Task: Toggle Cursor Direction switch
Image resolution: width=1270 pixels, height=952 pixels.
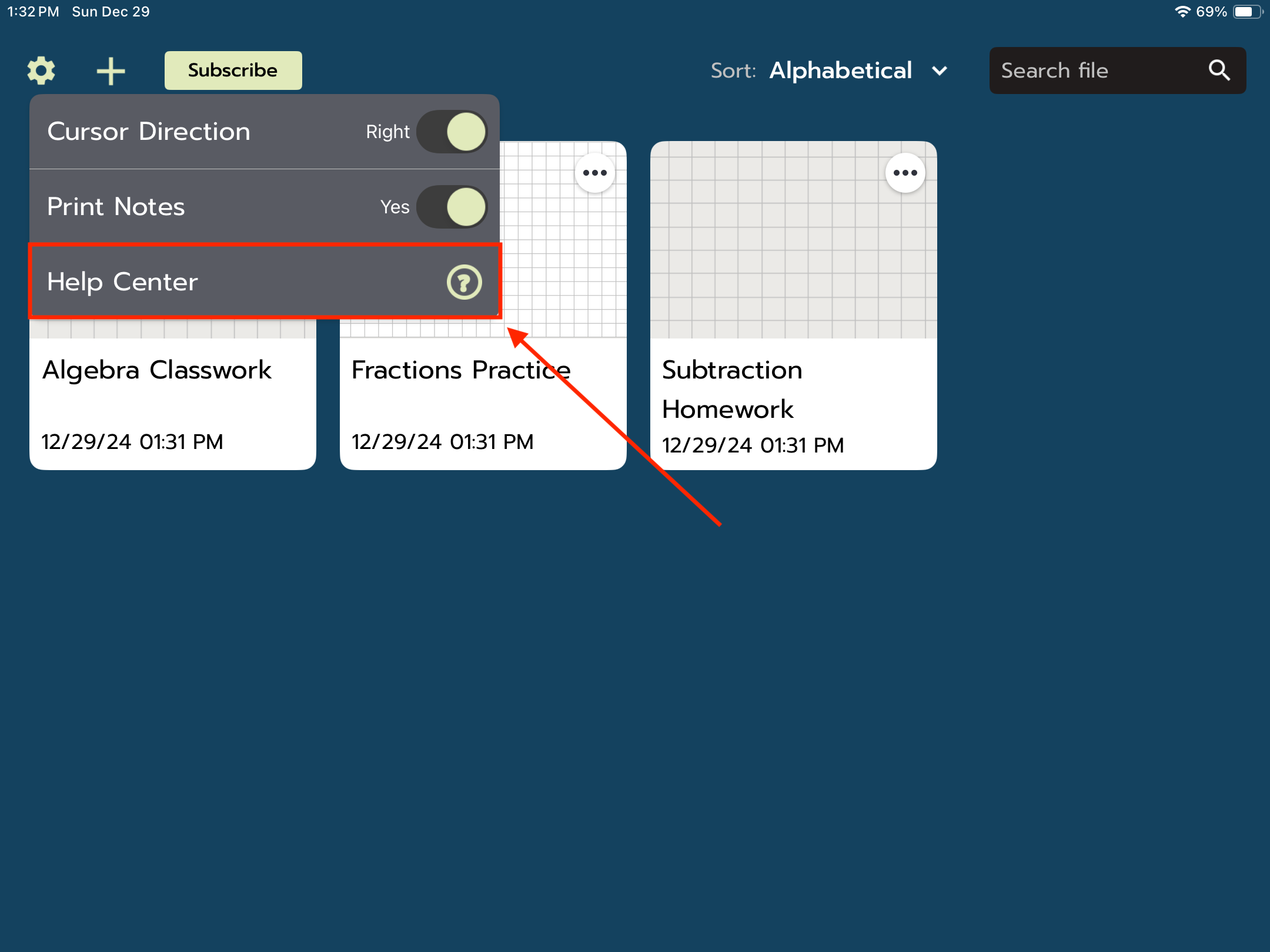Action: [452, 132]
